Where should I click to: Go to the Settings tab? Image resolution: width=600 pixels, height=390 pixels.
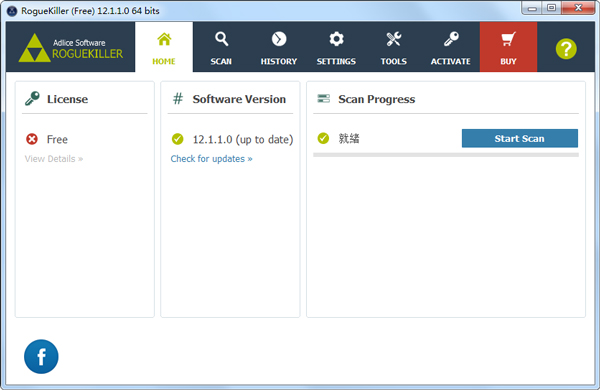coord(336,47)
